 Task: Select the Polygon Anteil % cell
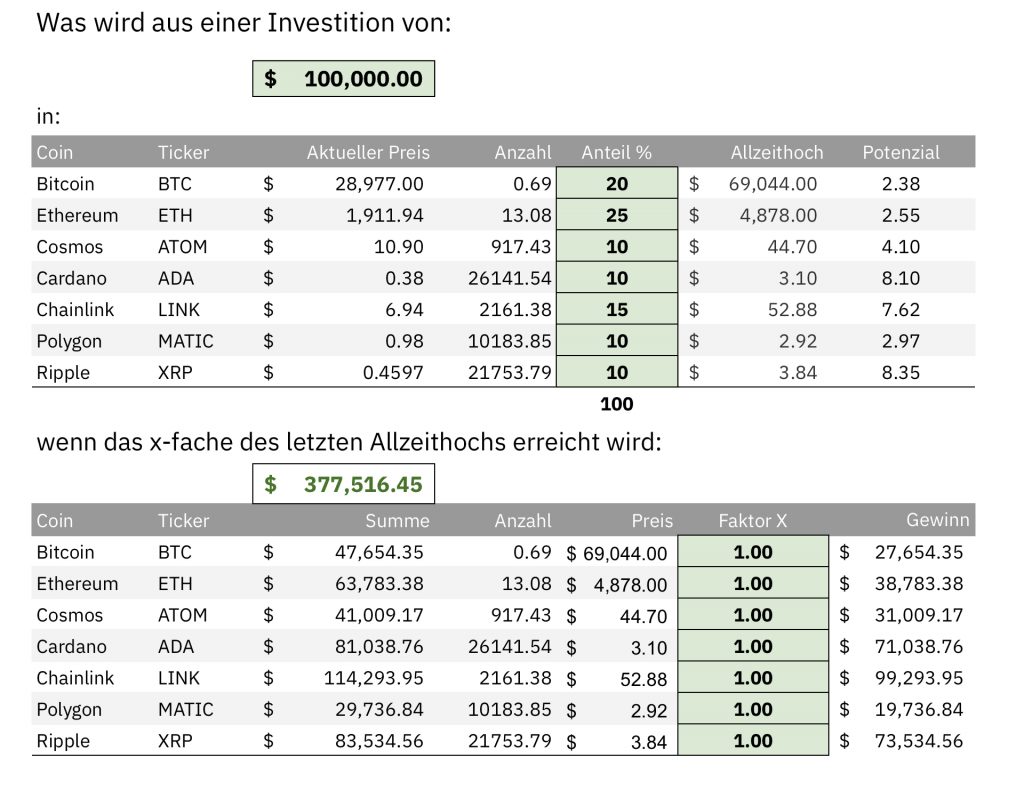click(x=616, y=340)
